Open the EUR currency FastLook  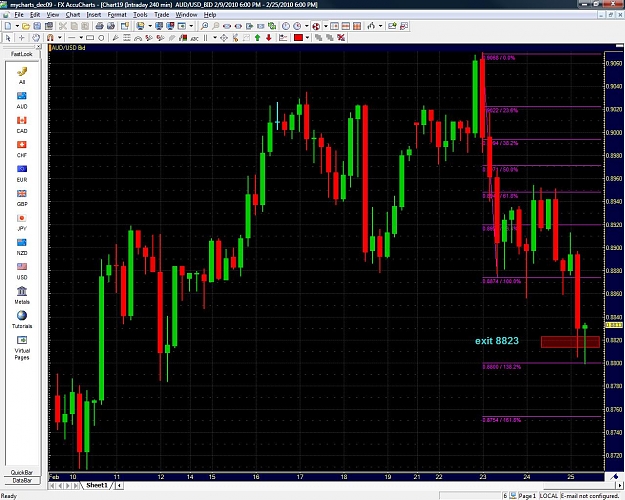pos(22,173)
